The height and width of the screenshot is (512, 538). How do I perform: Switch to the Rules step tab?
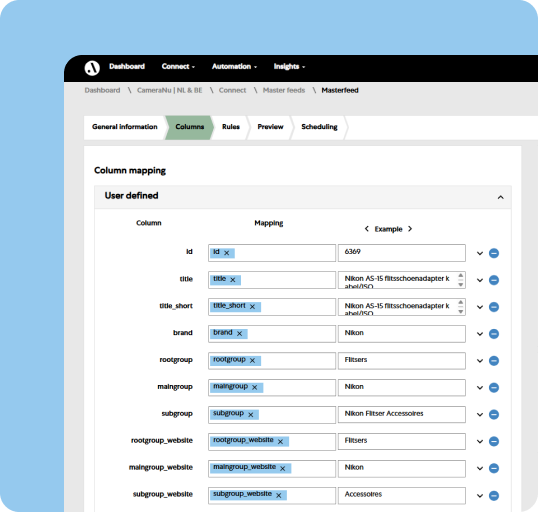tap(231, 127)
